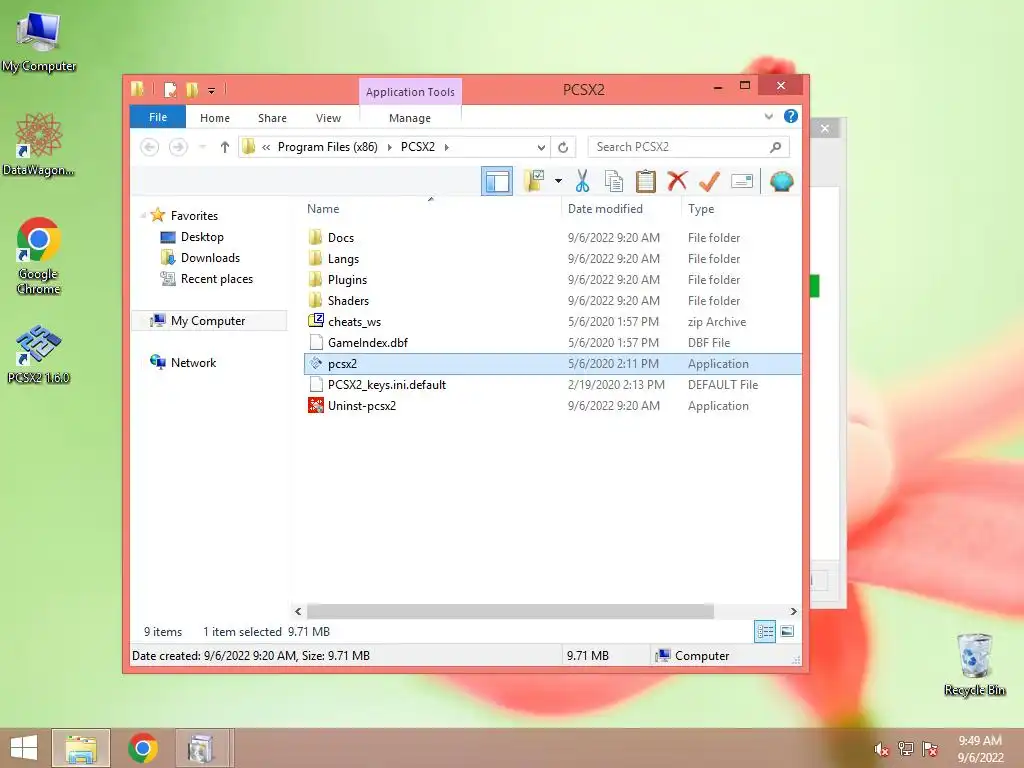The image size is (1024, 768).
Task: Click the Application Tools contextual tab
Action: pyautogui.click(x=410, y=92)
